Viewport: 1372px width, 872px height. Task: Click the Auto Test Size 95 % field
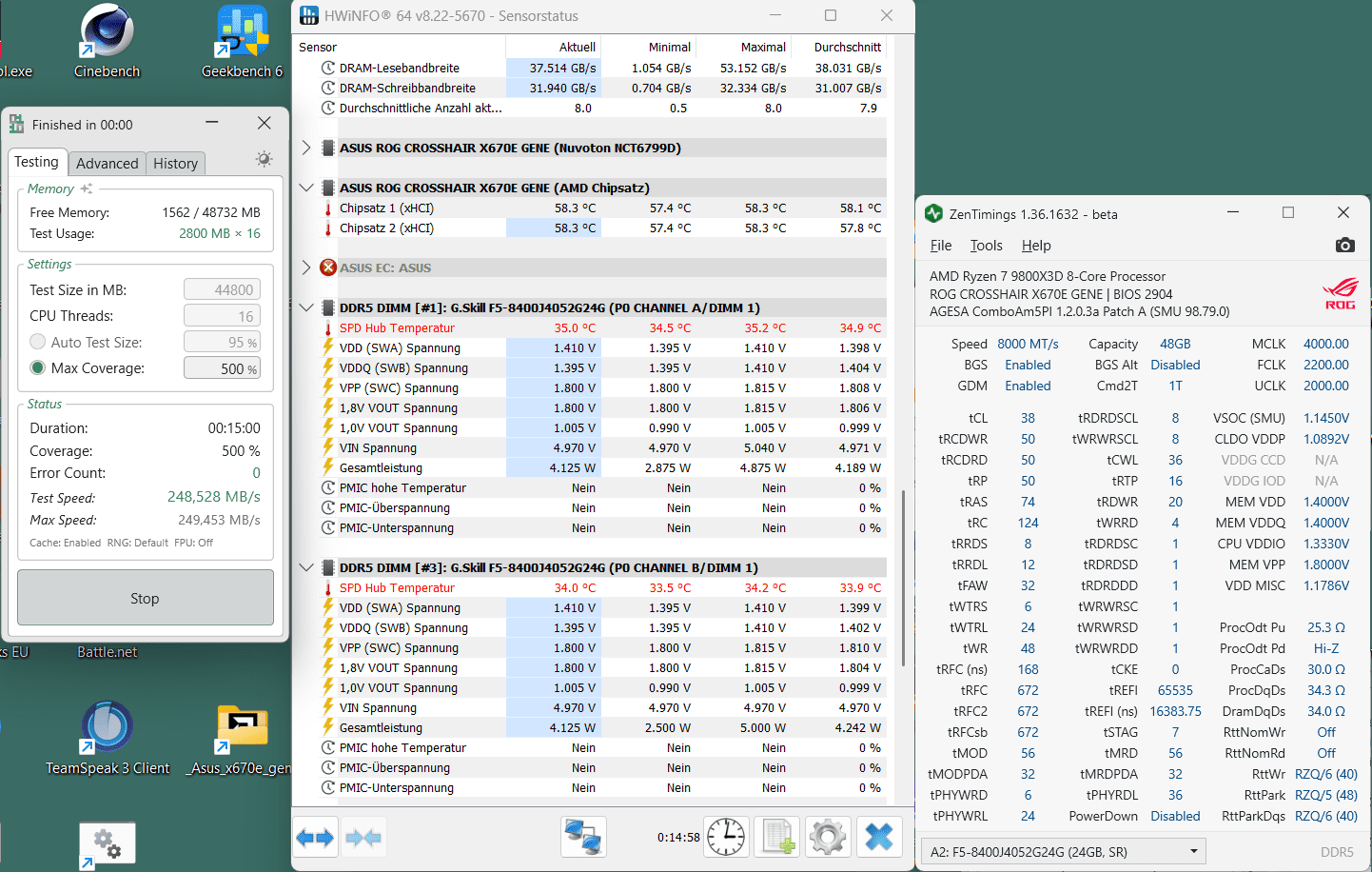pos(222,342)
